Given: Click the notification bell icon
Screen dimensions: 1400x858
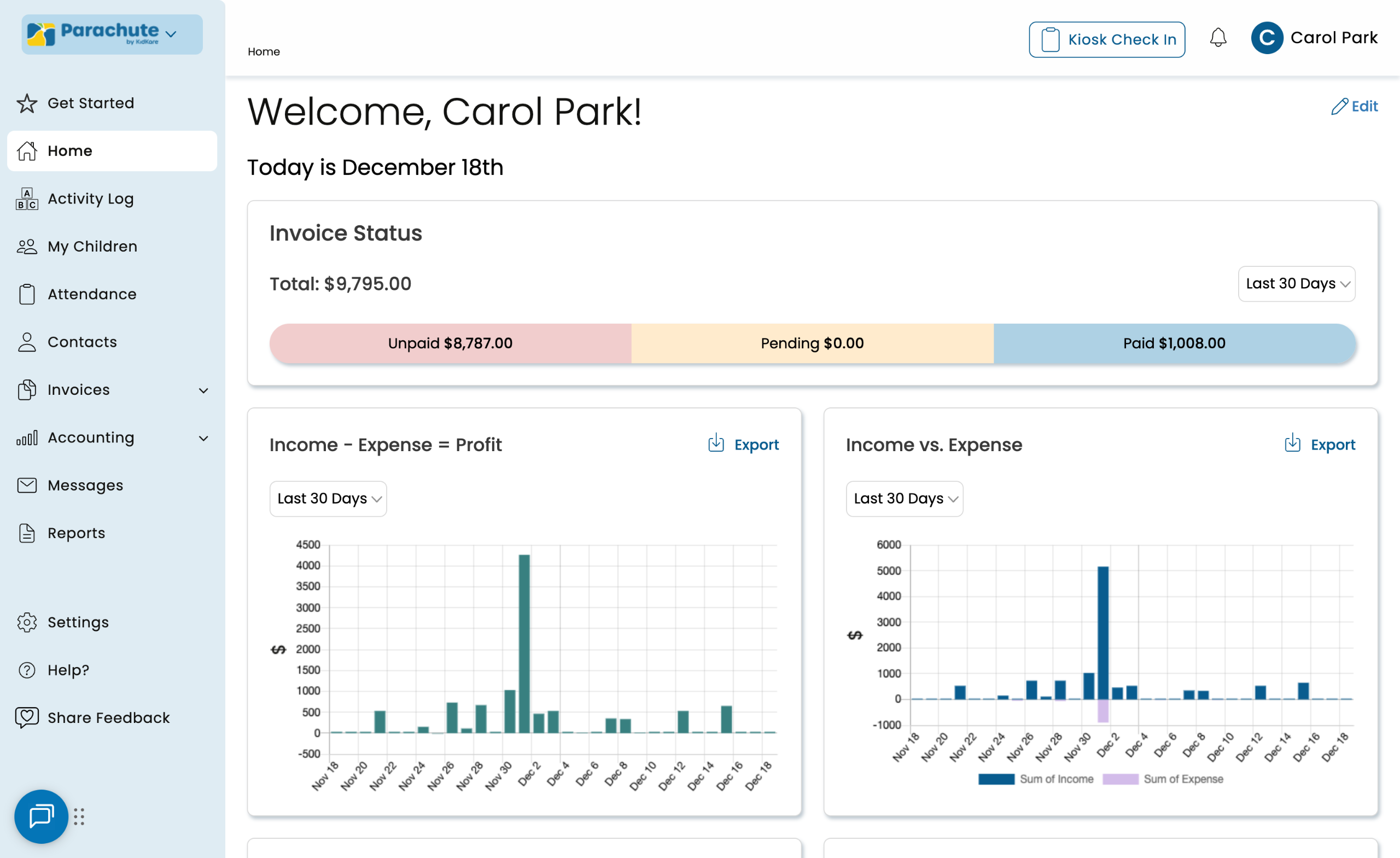Looking at the screenshot, I should [1217, 38].
